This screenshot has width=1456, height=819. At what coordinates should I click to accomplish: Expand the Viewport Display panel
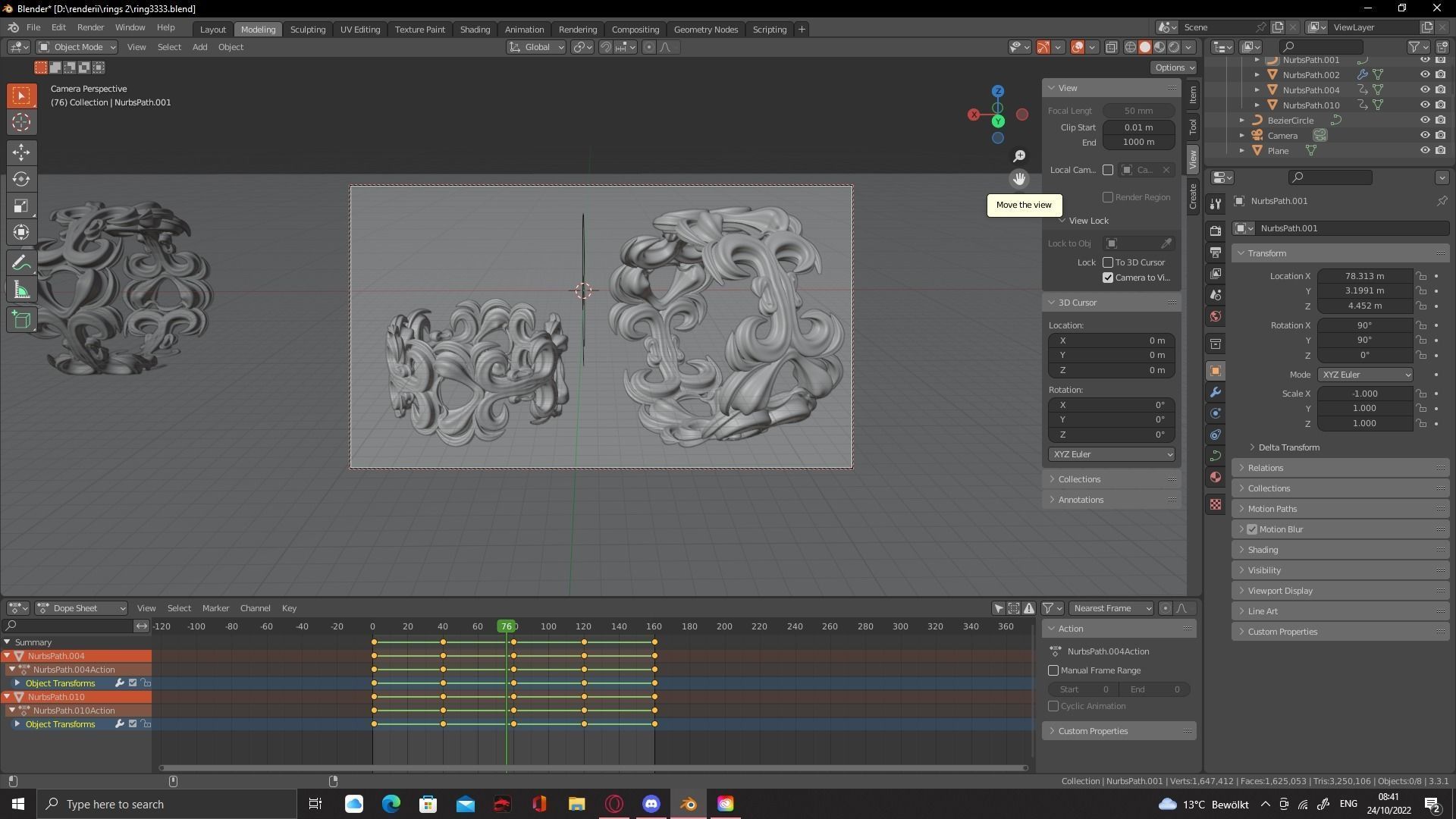point(1341,591)
